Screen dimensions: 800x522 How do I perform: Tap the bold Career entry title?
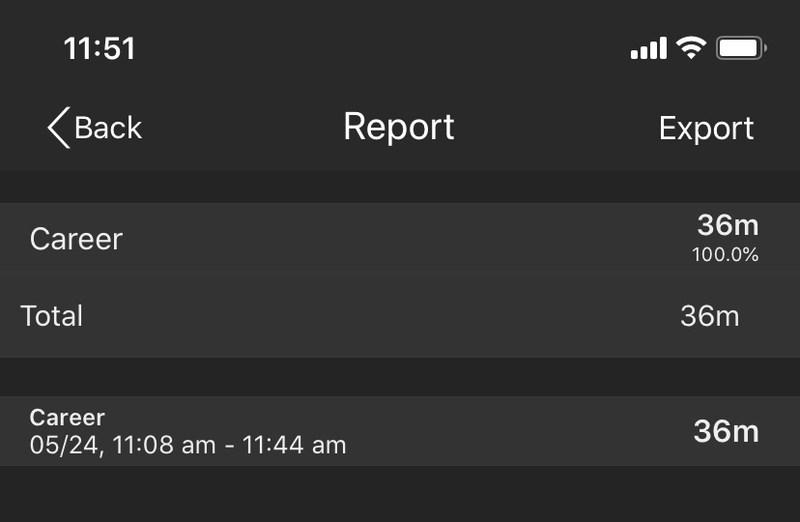(x=67, y=417)
